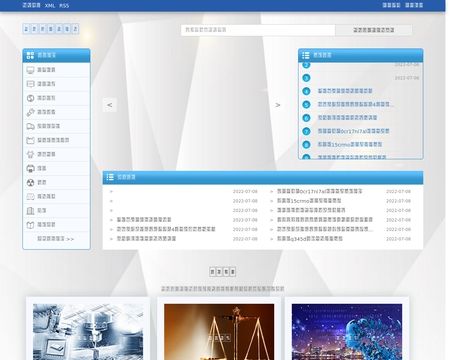This screenshot has width=450, height=360.
Task: Open the 'more >>' link at sidebar bottom
Action: coord(55,239)
